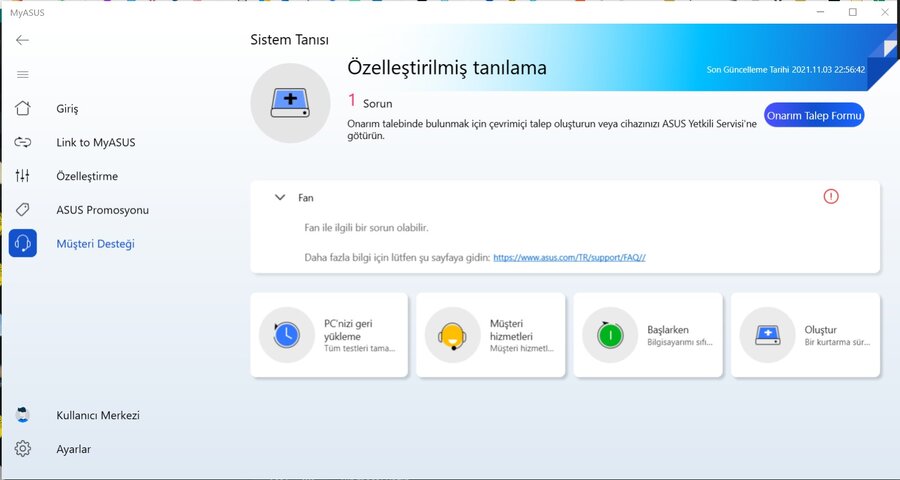Click the back arrow icon

pyautogui.click(x=22, y=40)
